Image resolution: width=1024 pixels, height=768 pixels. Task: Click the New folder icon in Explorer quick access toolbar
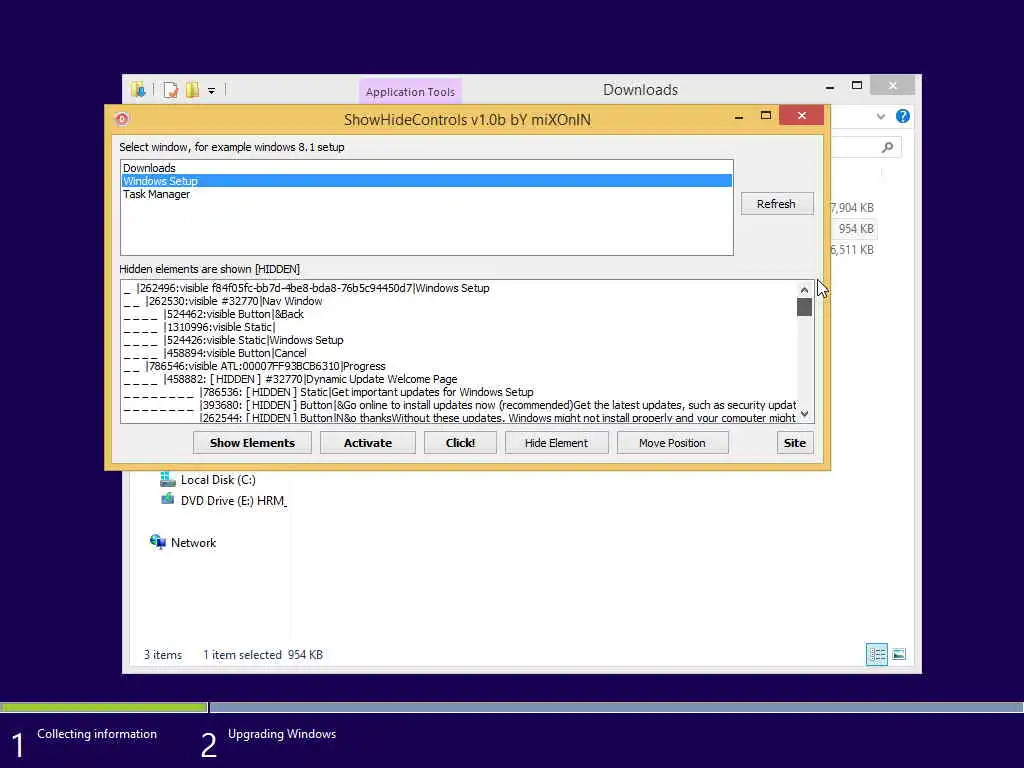coord(192,90)
